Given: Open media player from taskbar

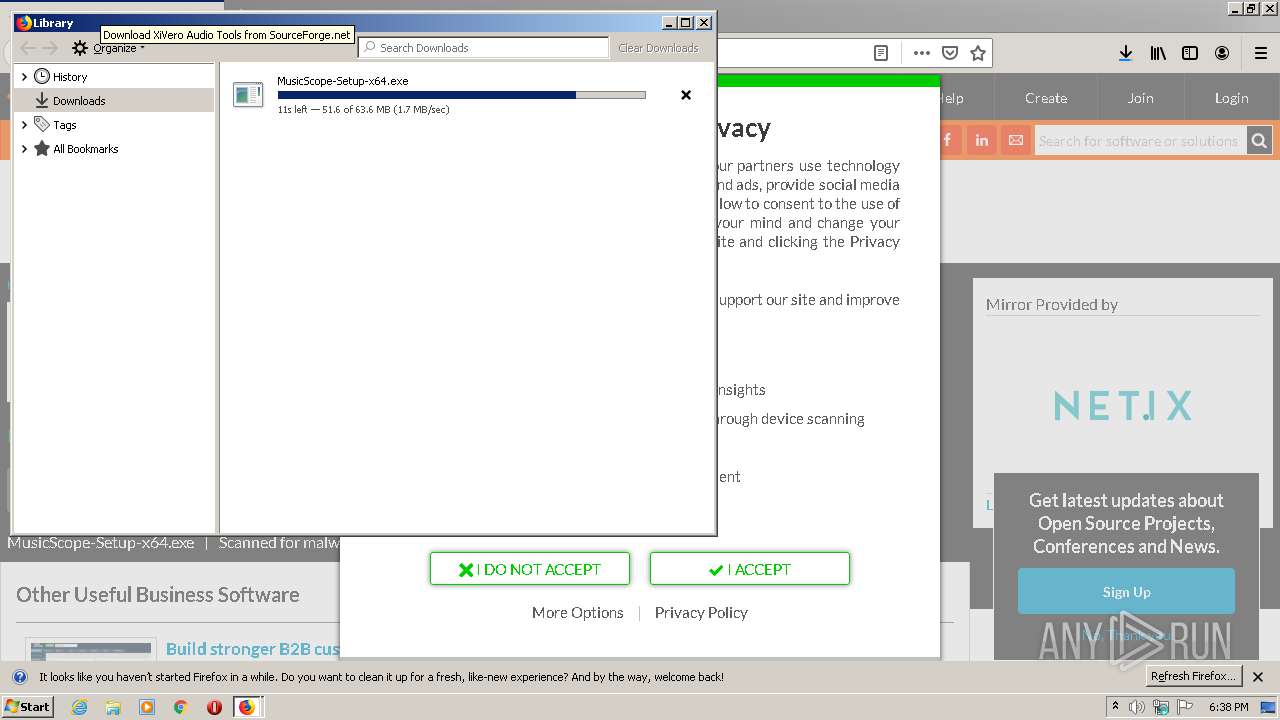Looking at the screenshot, I should tap(147, 707).
